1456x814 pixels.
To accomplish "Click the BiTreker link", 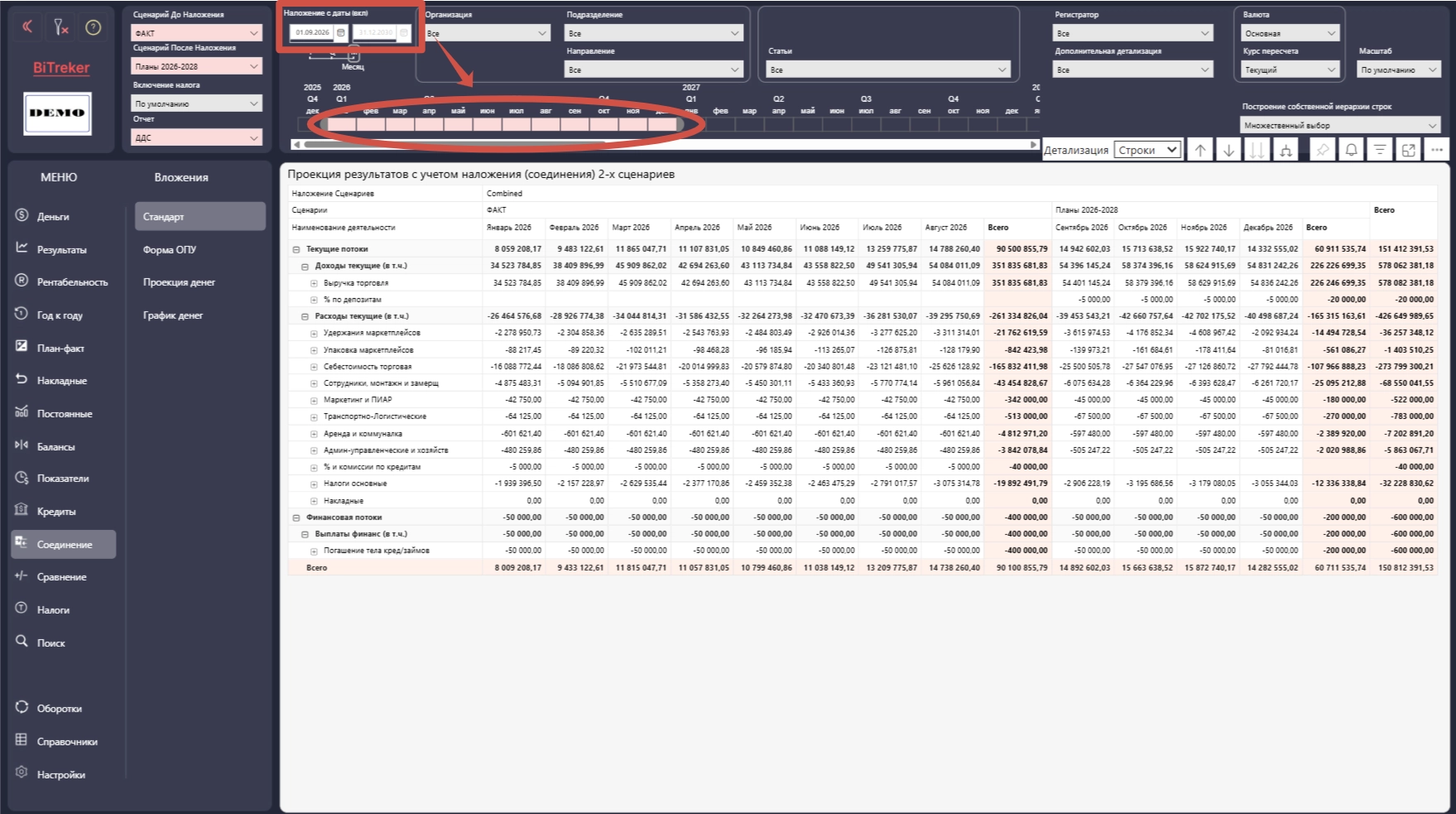I will pos(61,68).
